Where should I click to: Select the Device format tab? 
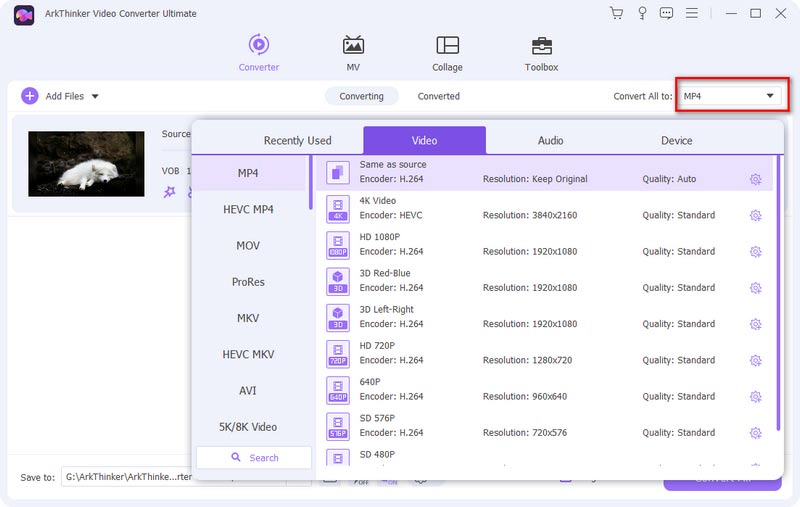pyautogui.click(x=677, y=141)
